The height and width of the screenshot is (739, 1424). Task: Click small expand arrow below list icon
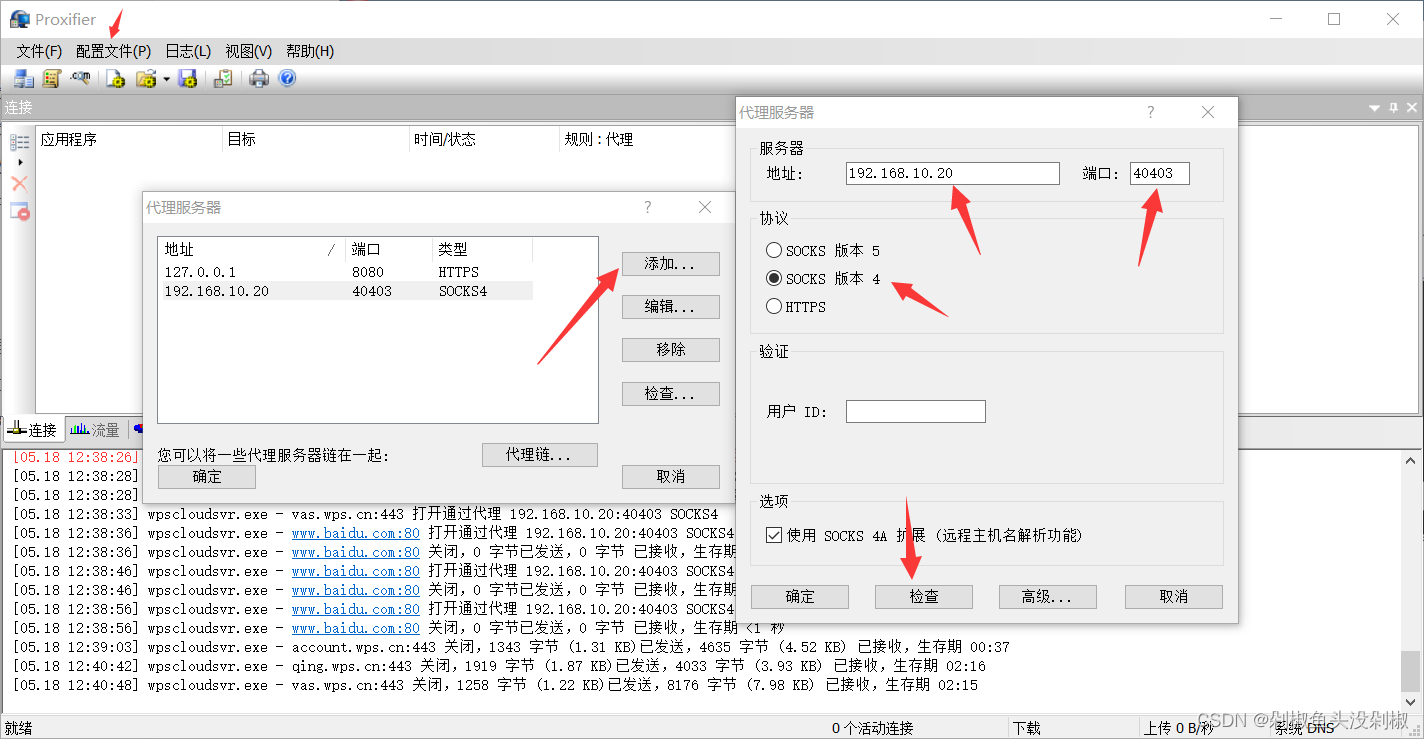click(20, 162)
